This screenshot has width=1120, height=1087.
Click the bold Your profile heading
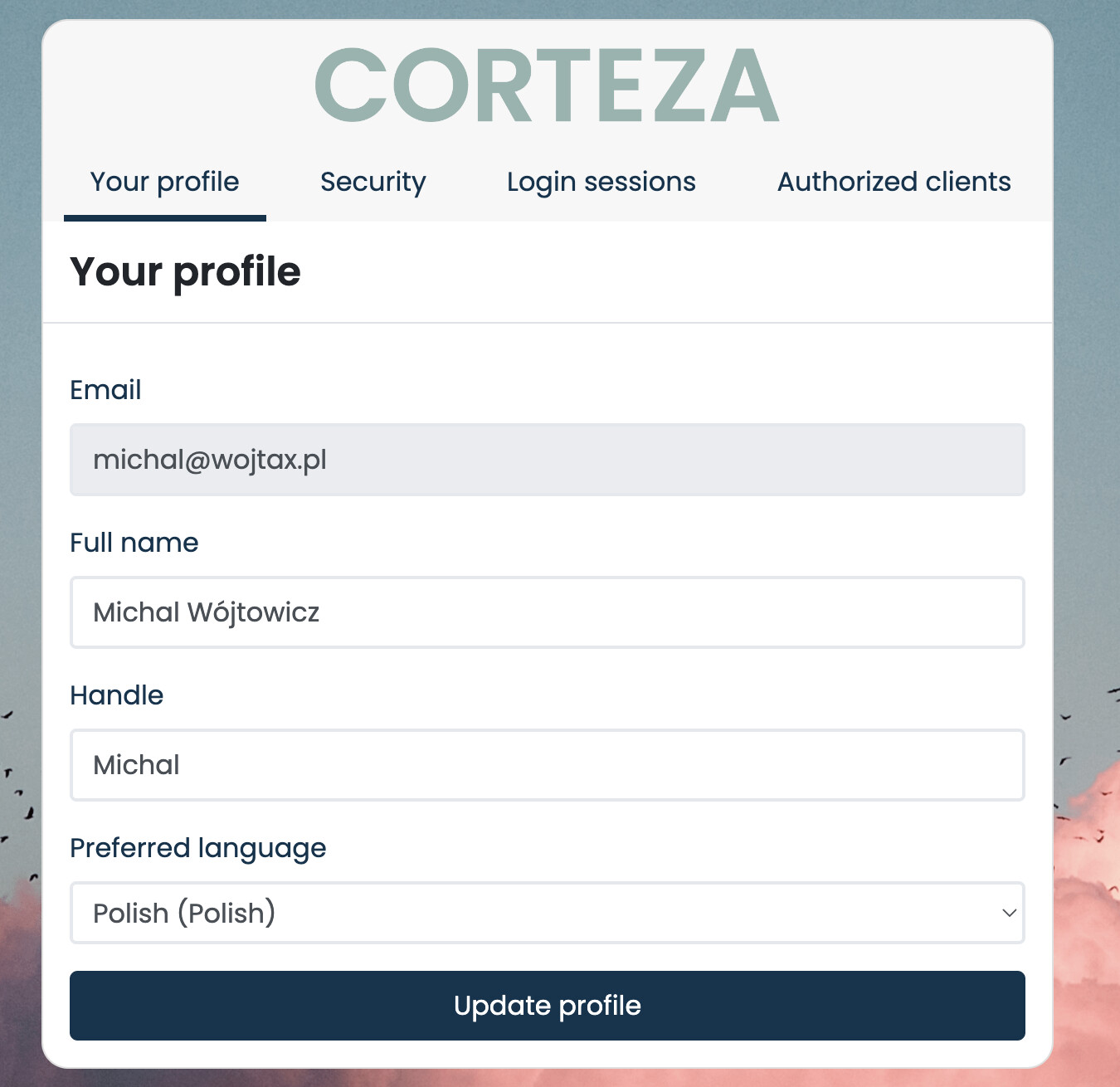point(185,271)
